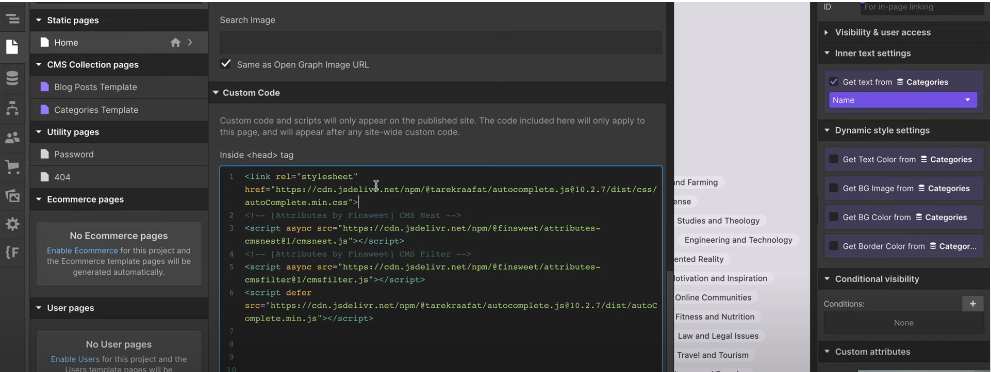The width and height of the screenshot is (991, 372).
Task: Enable Get BG Color from Categories
Action: (834, 217)
